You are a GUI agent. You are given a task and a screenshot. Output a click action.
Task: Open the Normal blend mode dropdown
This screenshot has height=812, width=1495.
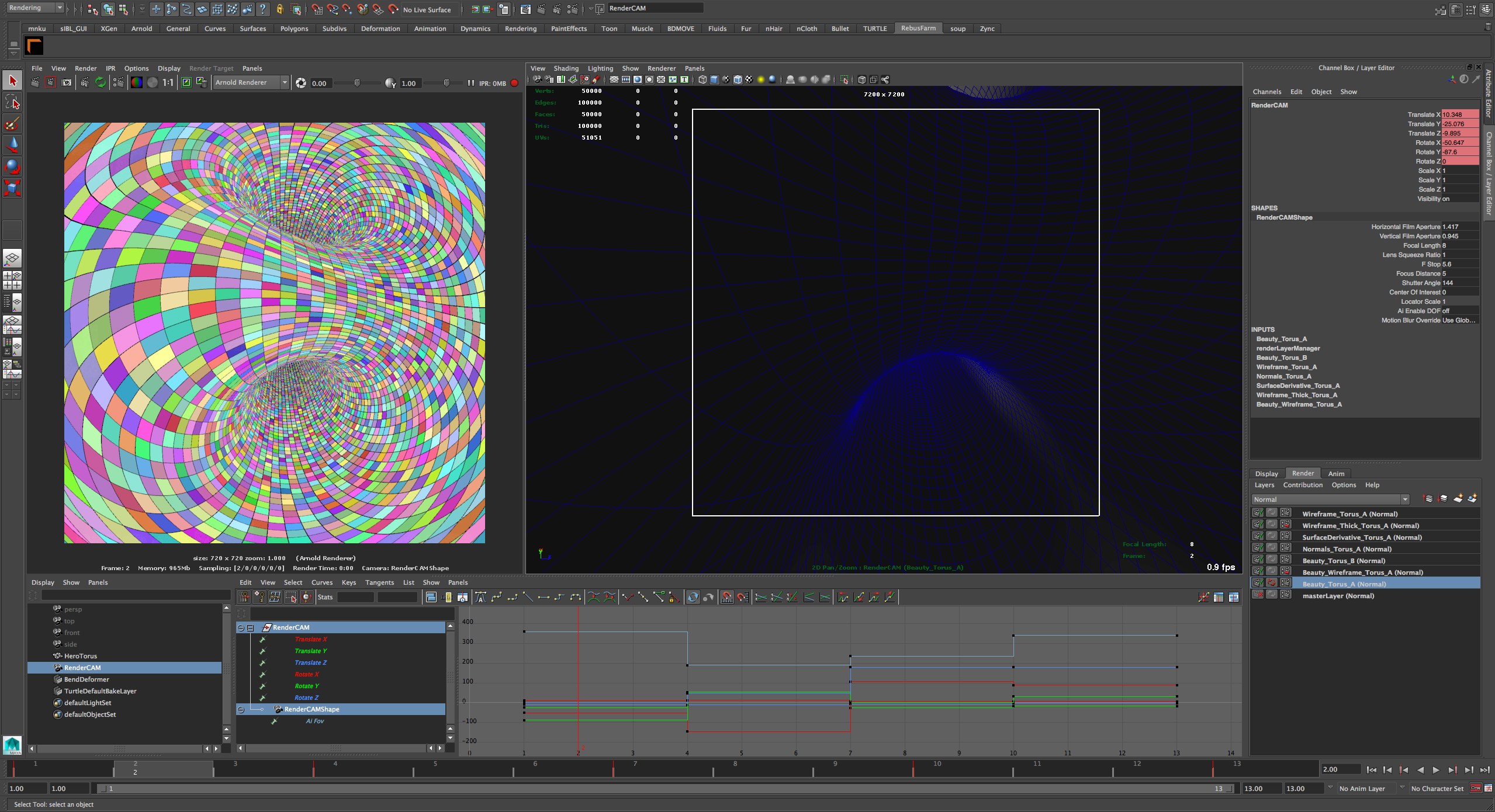(x=1404, y=499)
